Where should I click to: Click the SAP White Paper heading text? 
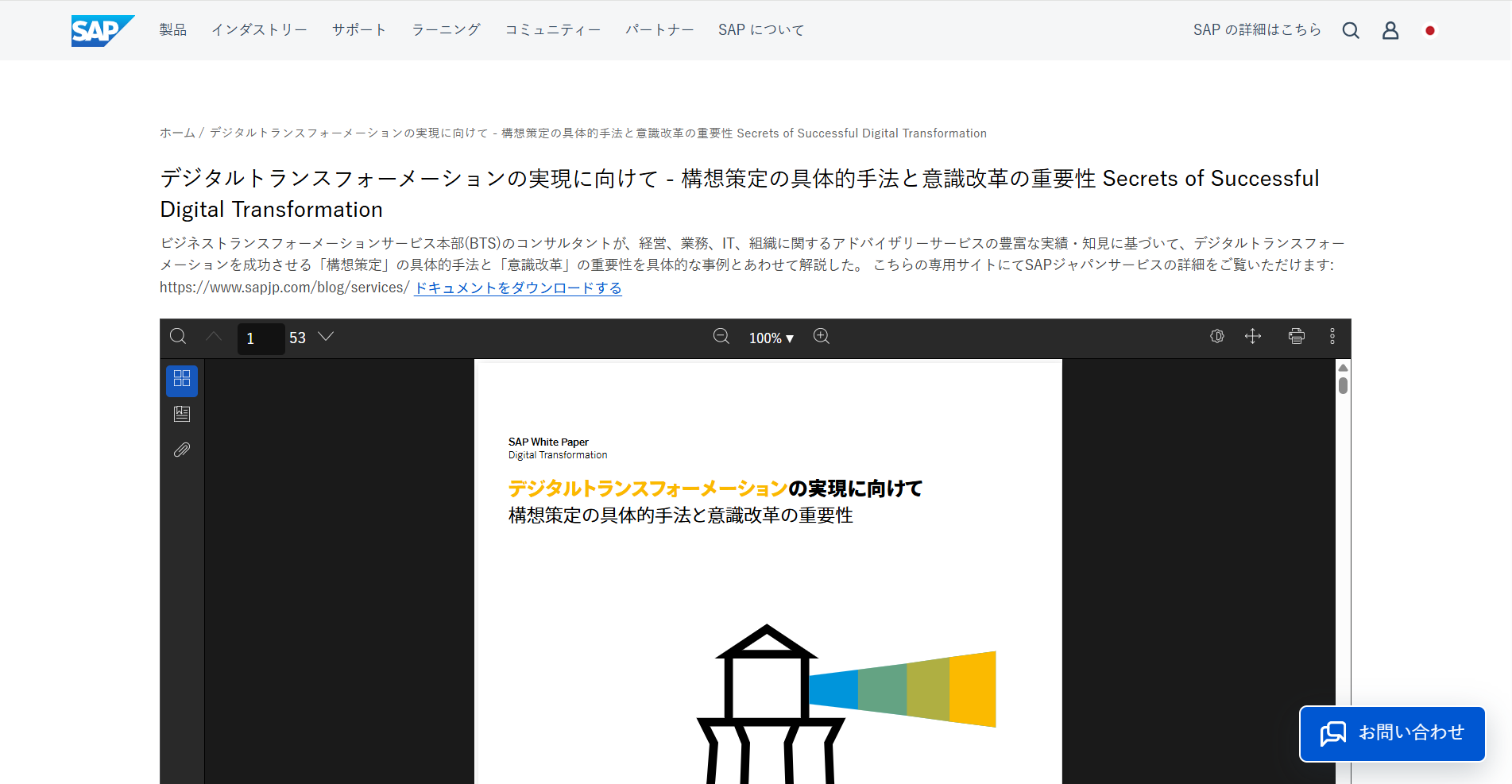[x=548, y=442]
